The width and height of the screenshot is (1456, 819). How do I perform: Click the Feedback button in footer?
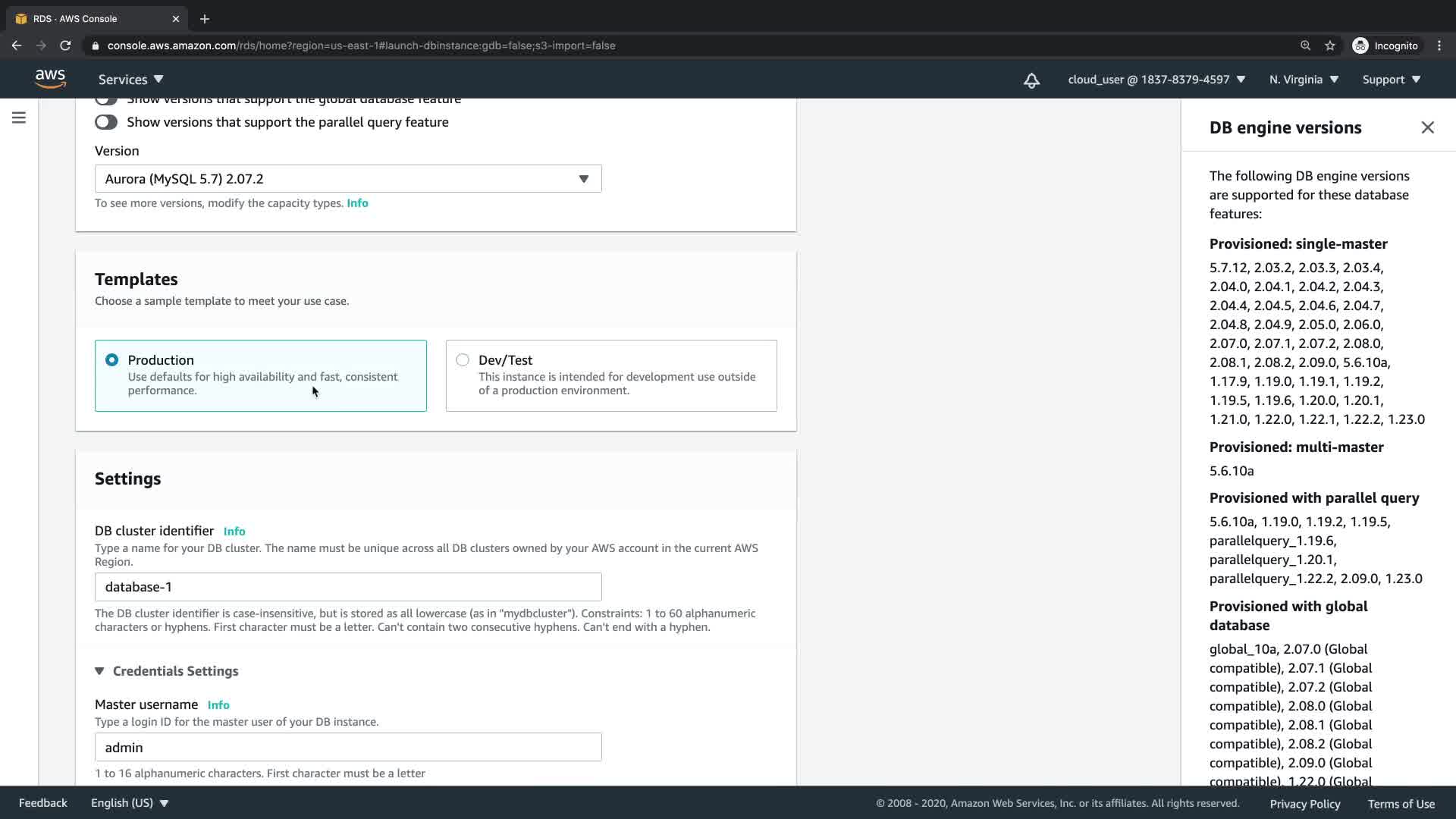coord(43,803)
